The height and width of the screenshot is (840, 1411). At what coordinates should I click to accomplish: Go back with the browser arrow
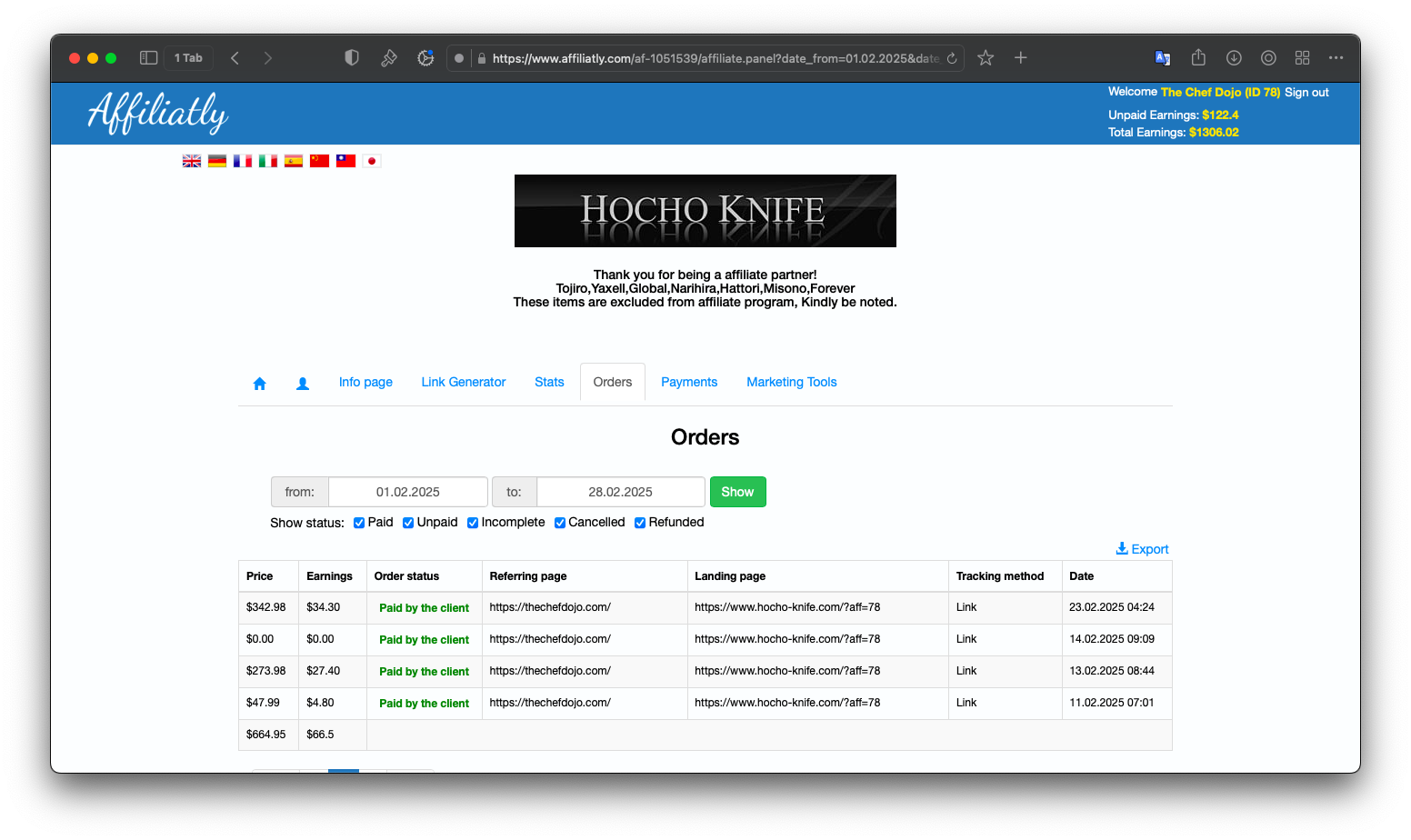point(235,57)
